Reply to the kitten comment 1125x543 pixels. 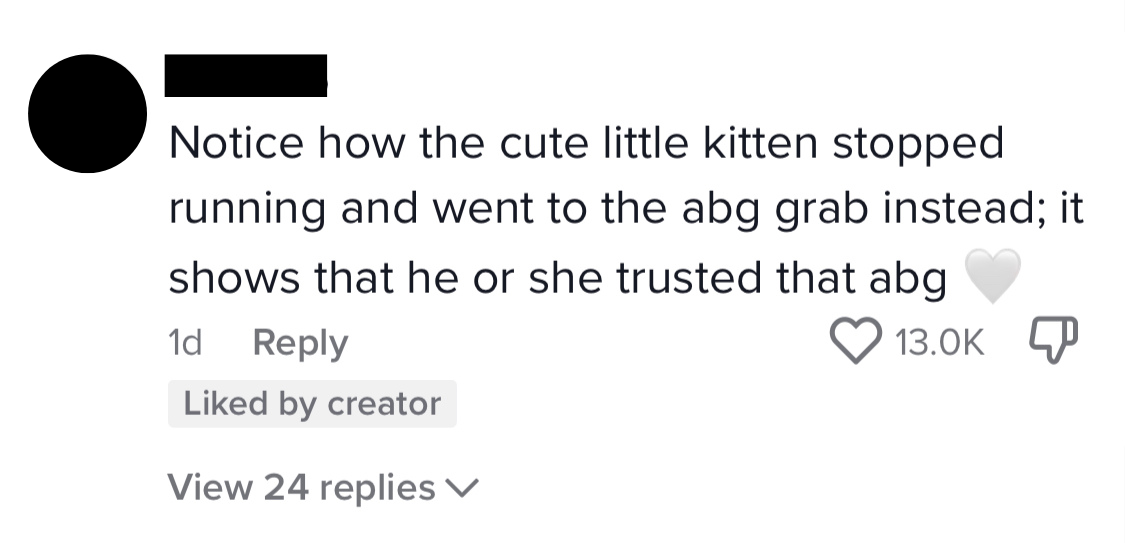coord(300,344)
